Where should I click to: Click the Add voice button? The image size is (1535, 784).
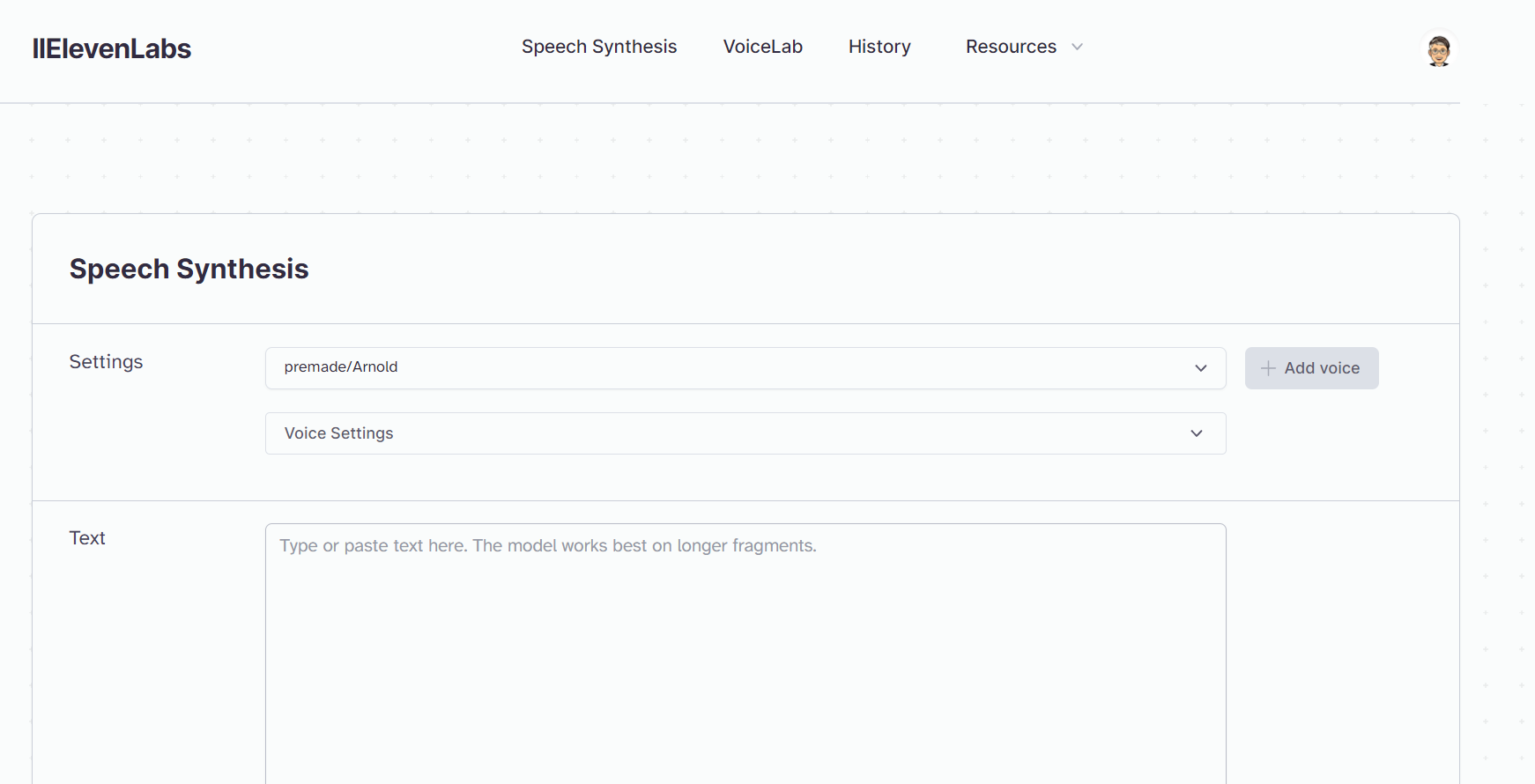click(x=1311, y=368)
